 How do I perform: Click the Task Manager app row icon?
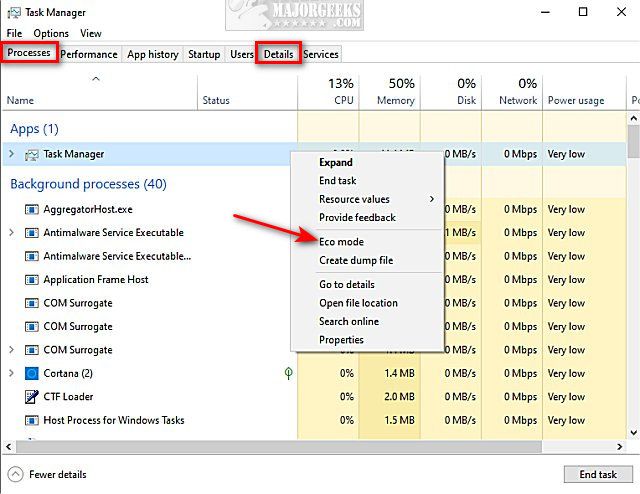(31, 154)
